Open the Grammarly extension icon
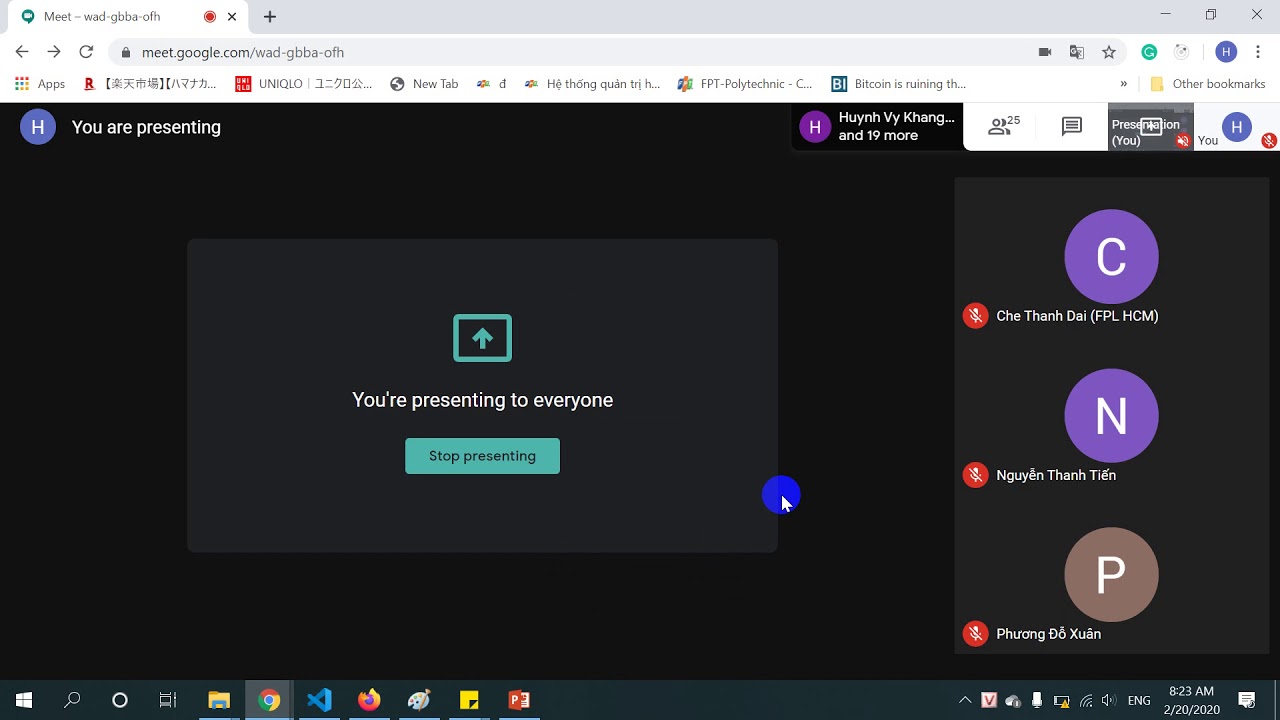This screenshot has width=1280, height=720. pos(1149,52)
